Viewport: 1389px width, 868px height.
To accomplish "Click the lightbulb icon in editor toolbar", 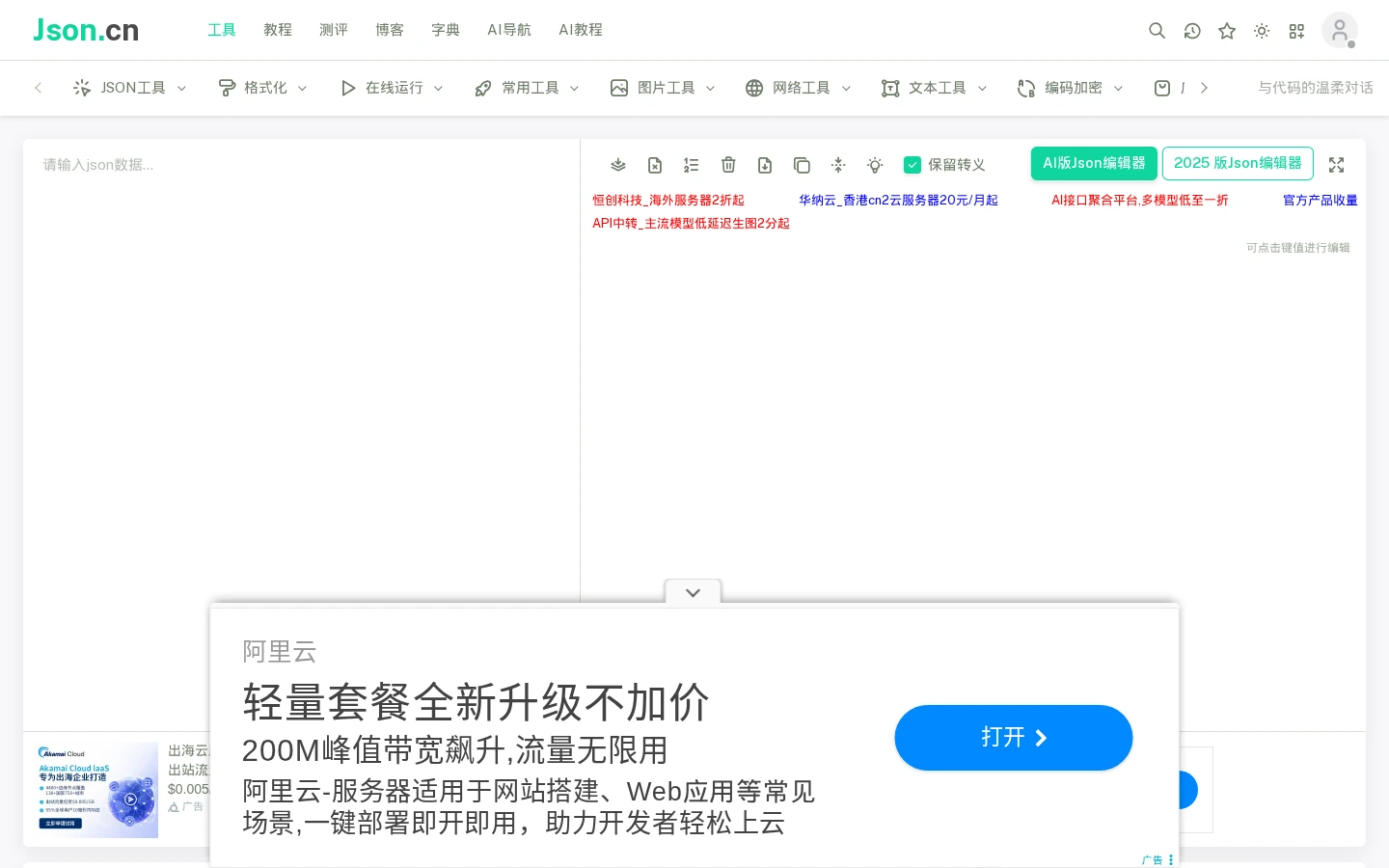I will pos(875,165).
